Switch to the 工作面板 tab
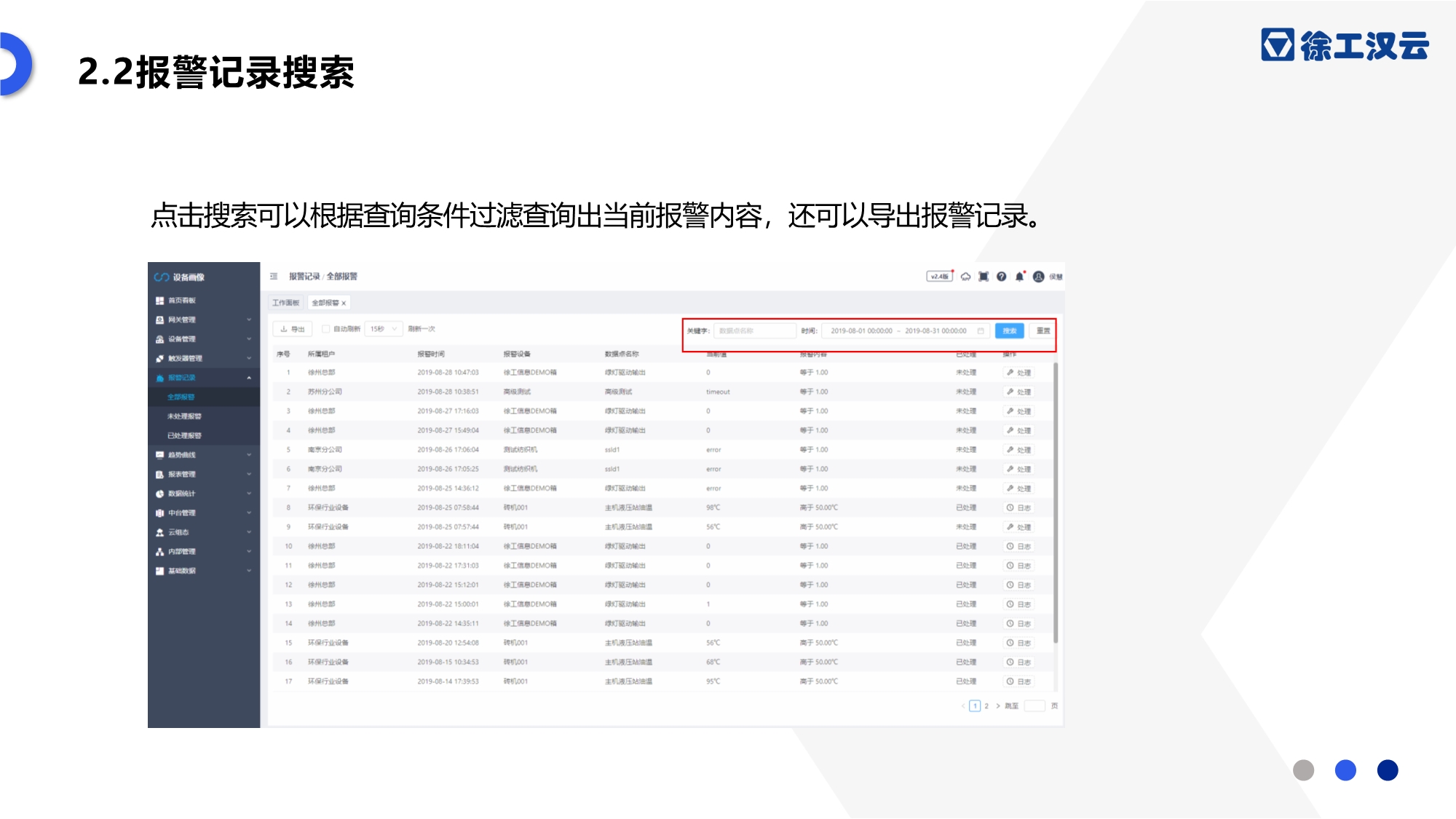 pyautogui.click(x=285, y=303)
